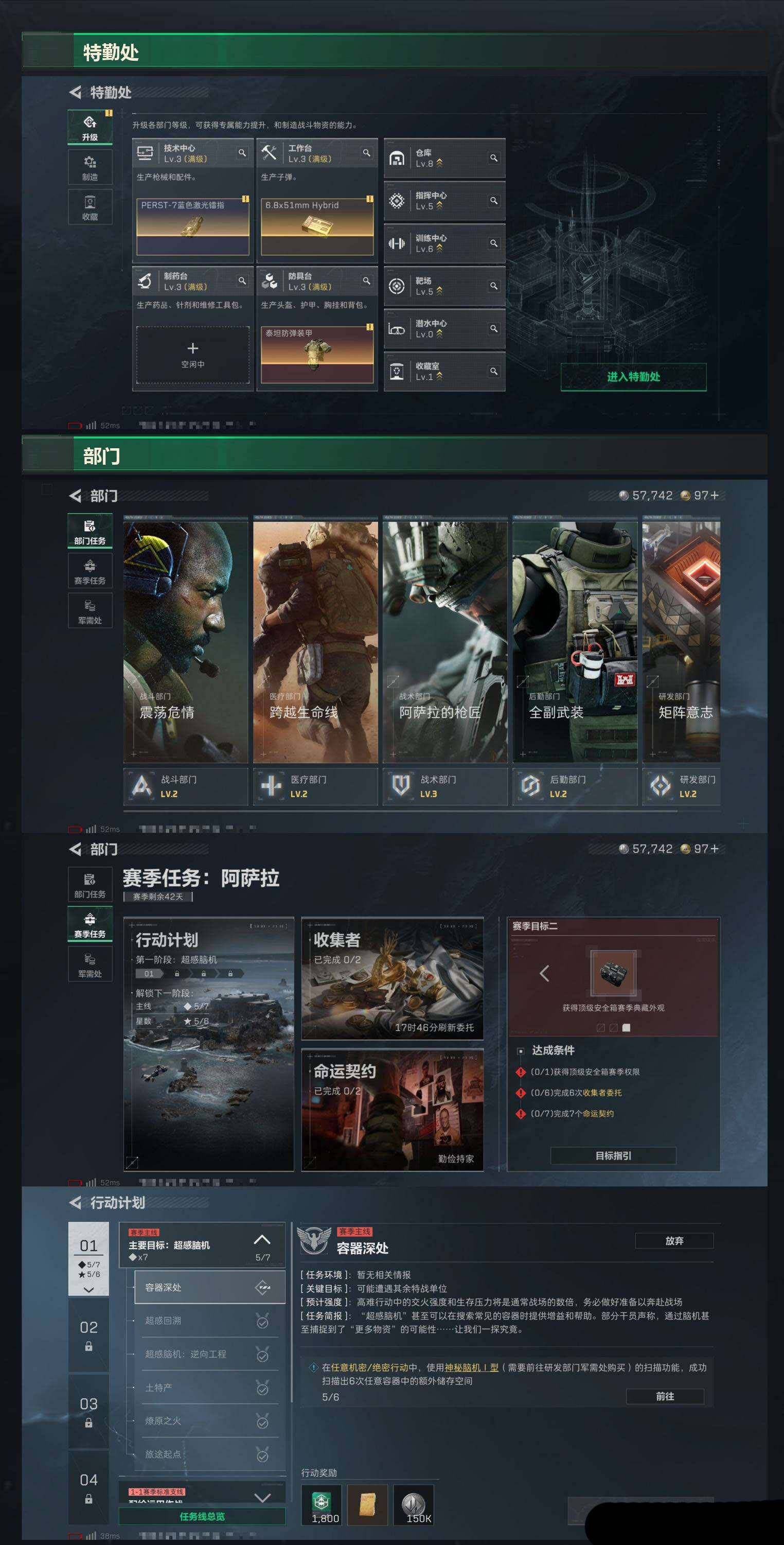Viewport: 784px width, 1545px height.
Task: Select third page dot under 赛季目标二
Action: [627, 1027]
